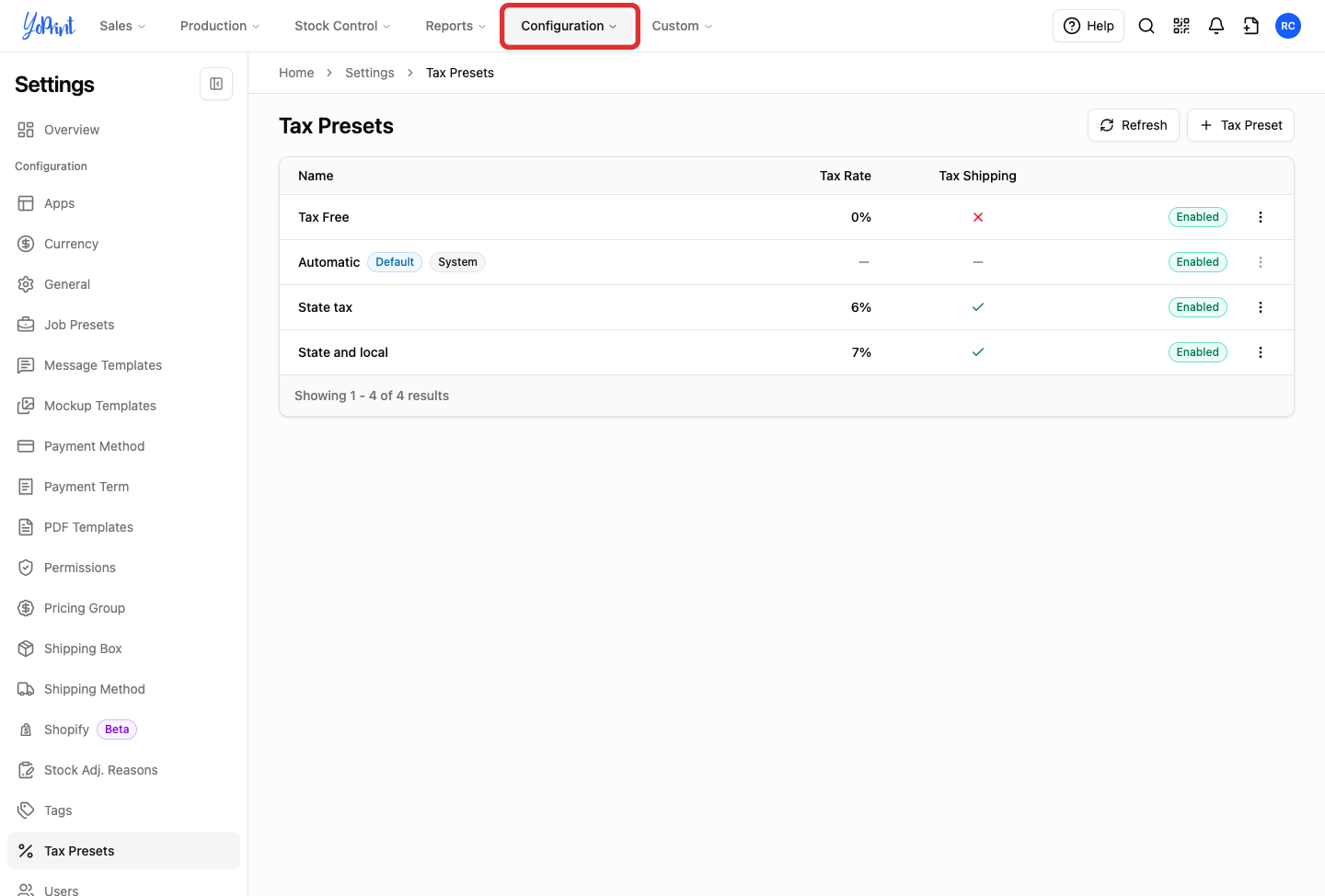Image resolution: width=1325 pixels, height=896 pixels.
Task: Open Stock Adj. Reasons settings
Action: tap(123, 770)
